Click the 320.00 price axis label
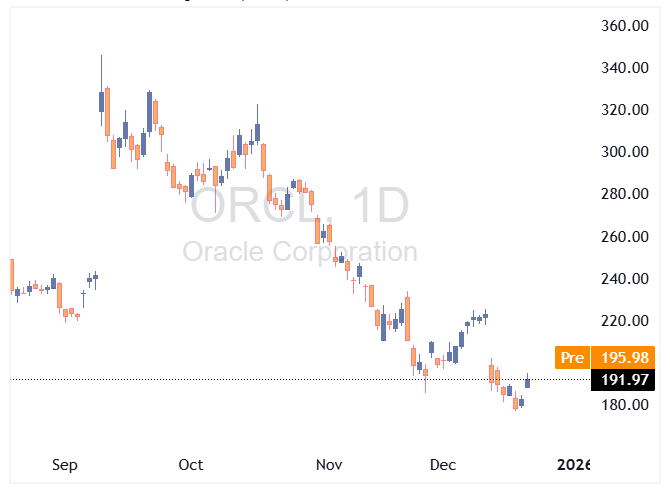670x495 pixels. click(x=627, y=110)
